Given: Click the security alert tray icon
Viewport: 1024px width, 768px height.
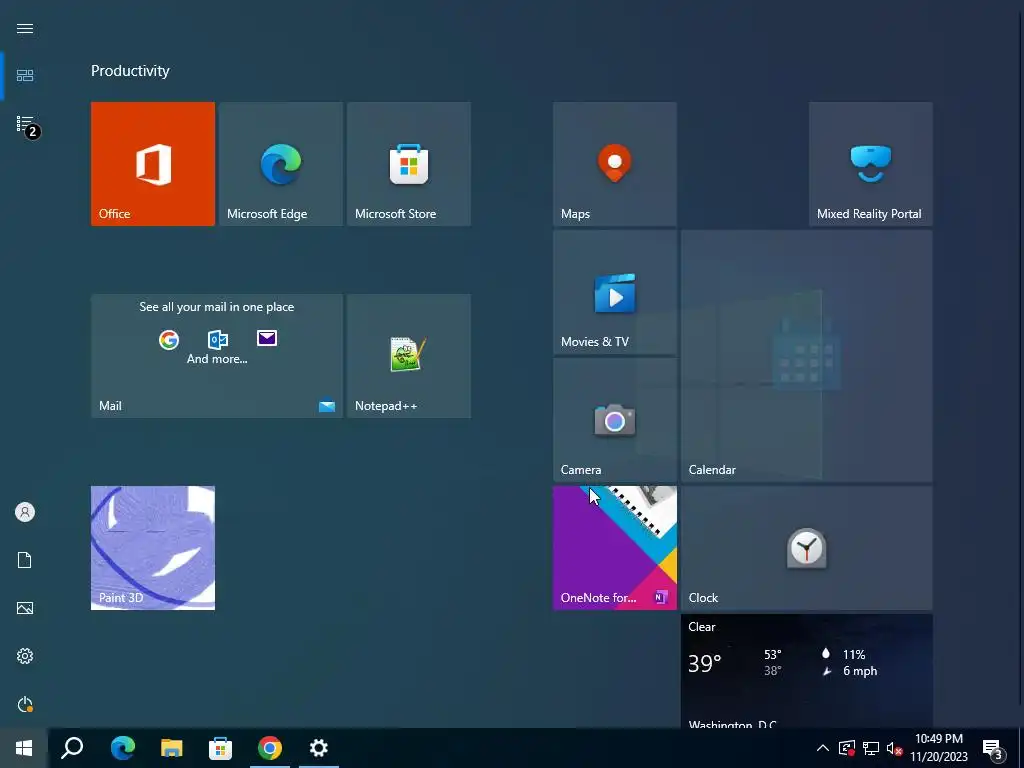Looking at the screenshot, I should coord(847,748).
